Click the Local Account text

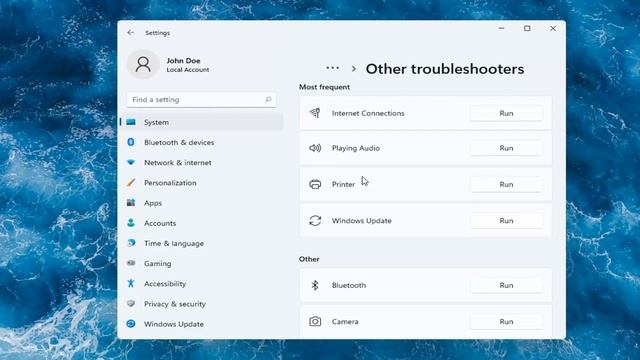coord(188,70)
